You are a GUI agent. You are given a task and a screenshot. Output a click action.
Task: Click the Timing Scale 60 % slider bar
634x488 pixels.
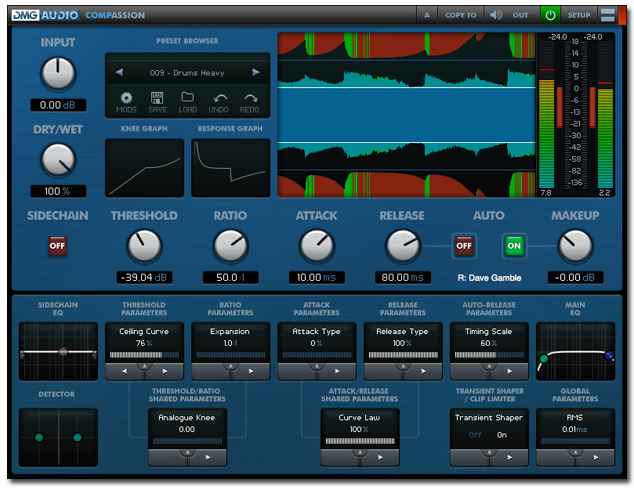(x=489, y=355)
